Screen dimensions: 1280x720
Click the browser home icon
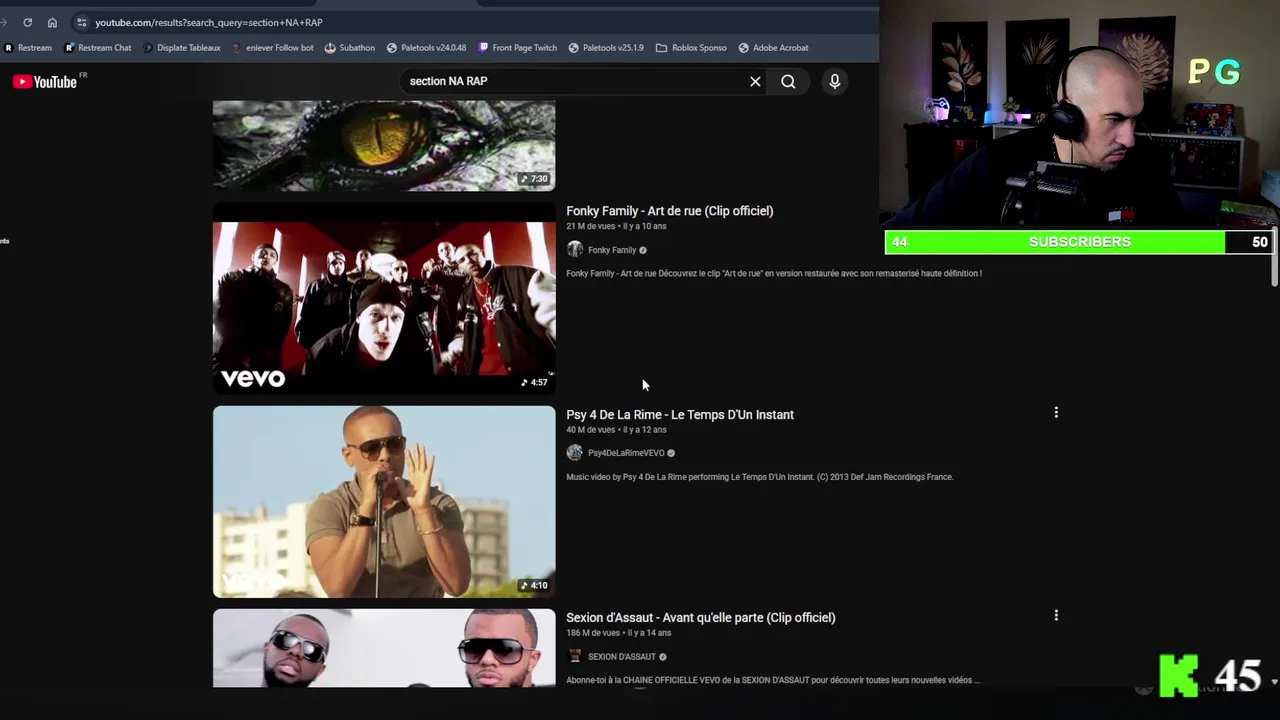click(x=52, y=22)
